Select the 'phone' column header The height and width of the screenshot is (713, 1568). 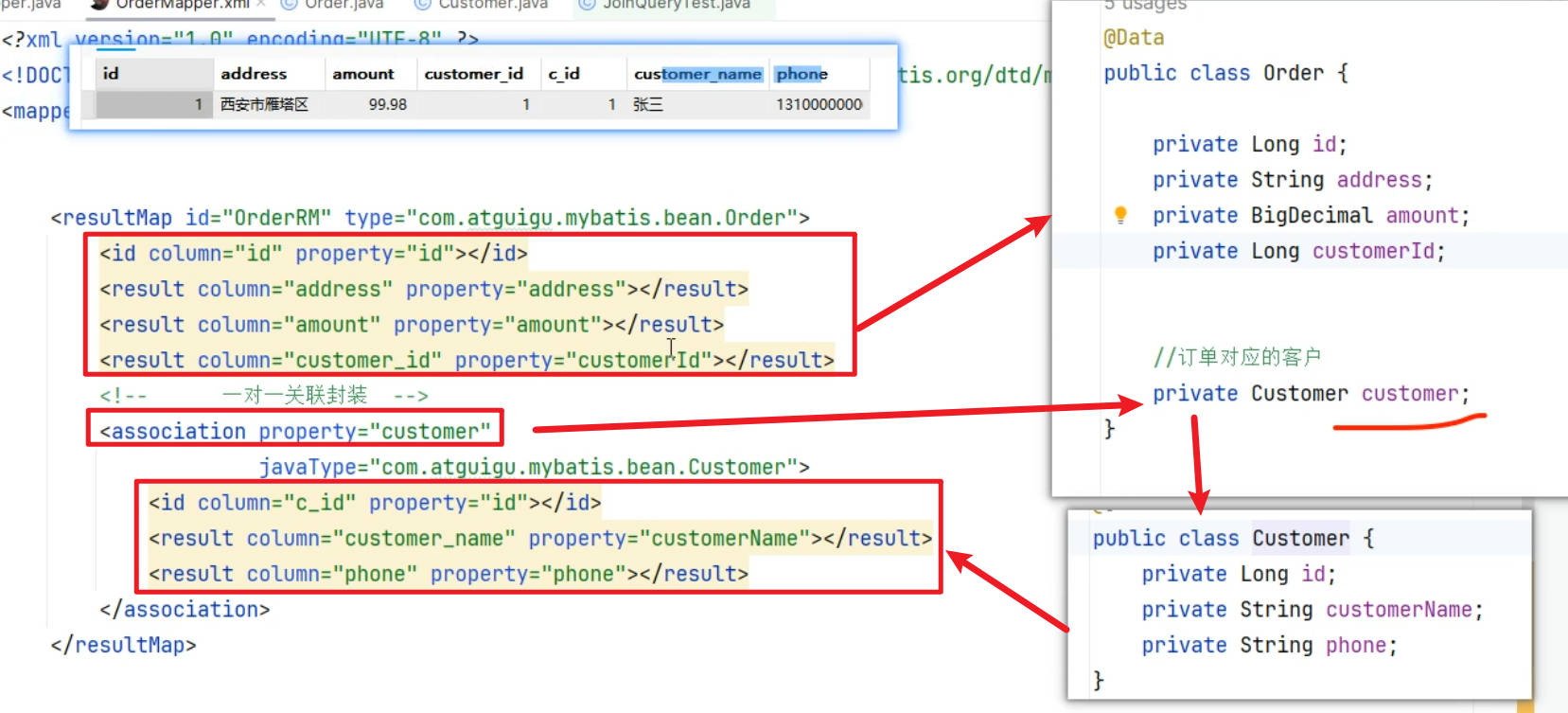pyautogui.click(x=802, y=74)
